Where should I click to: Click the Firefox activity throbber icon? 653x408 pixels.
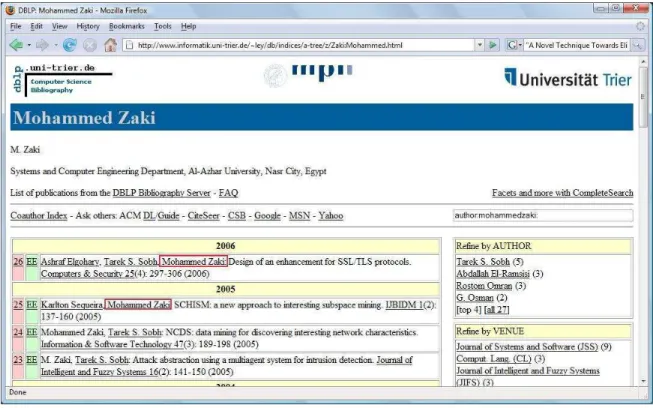tap(640, 26)
